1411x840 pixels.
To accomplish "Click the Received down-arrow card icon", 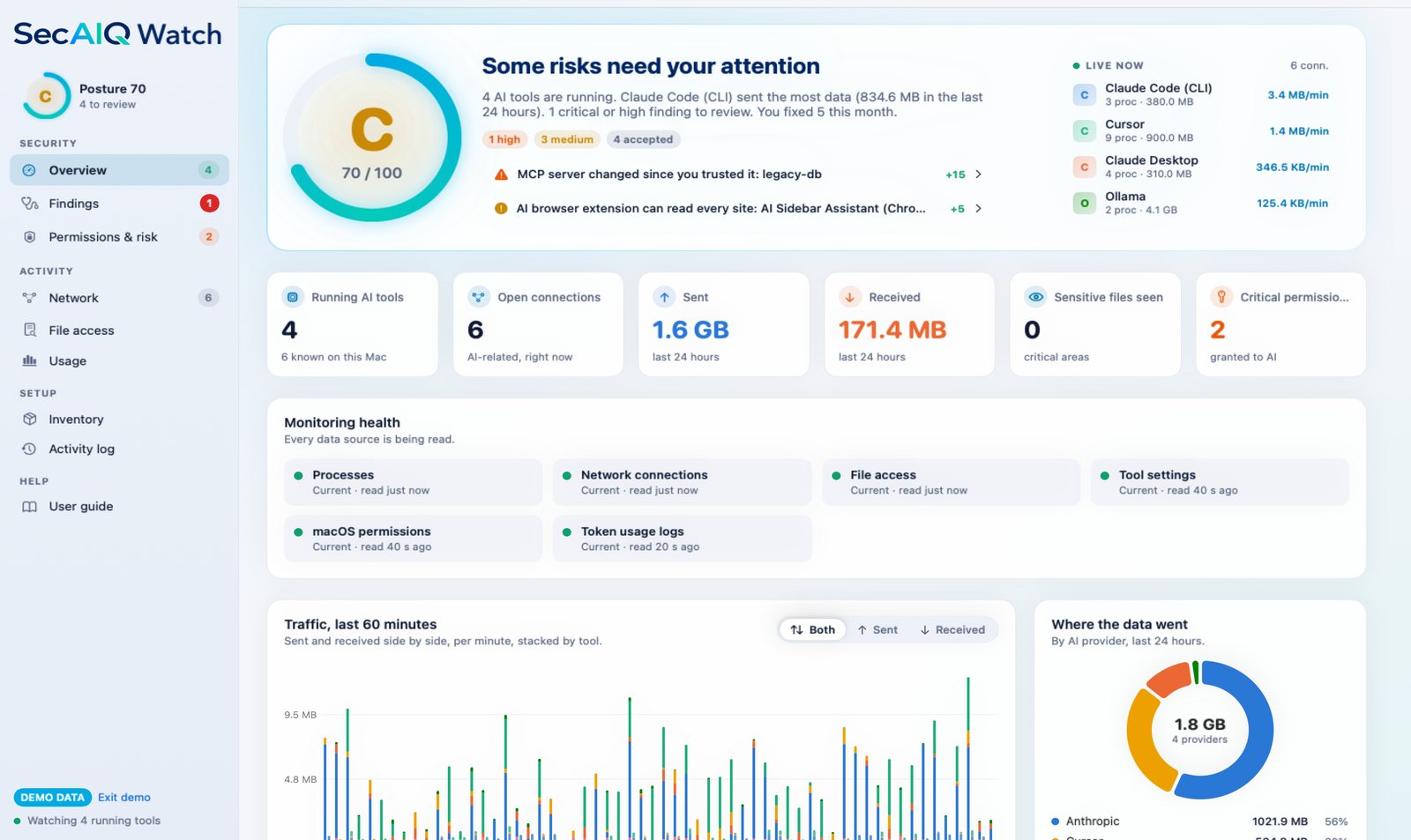I will 850,297.
